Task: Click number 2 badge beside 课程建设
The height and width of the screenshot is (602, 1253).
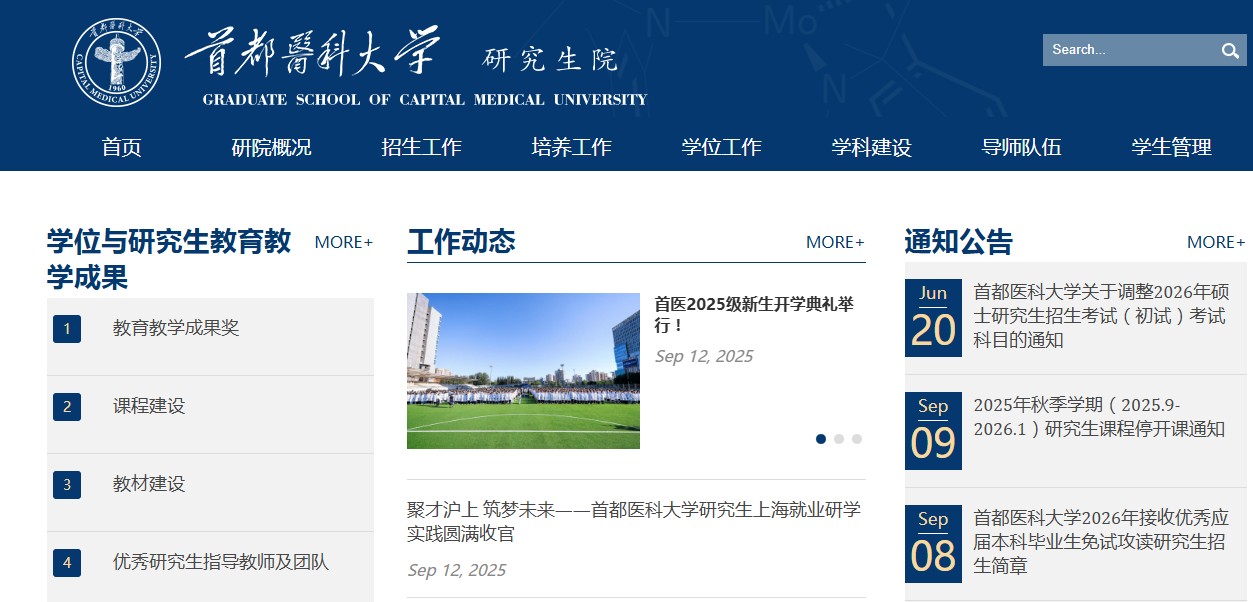Action: tap(67, 406)
